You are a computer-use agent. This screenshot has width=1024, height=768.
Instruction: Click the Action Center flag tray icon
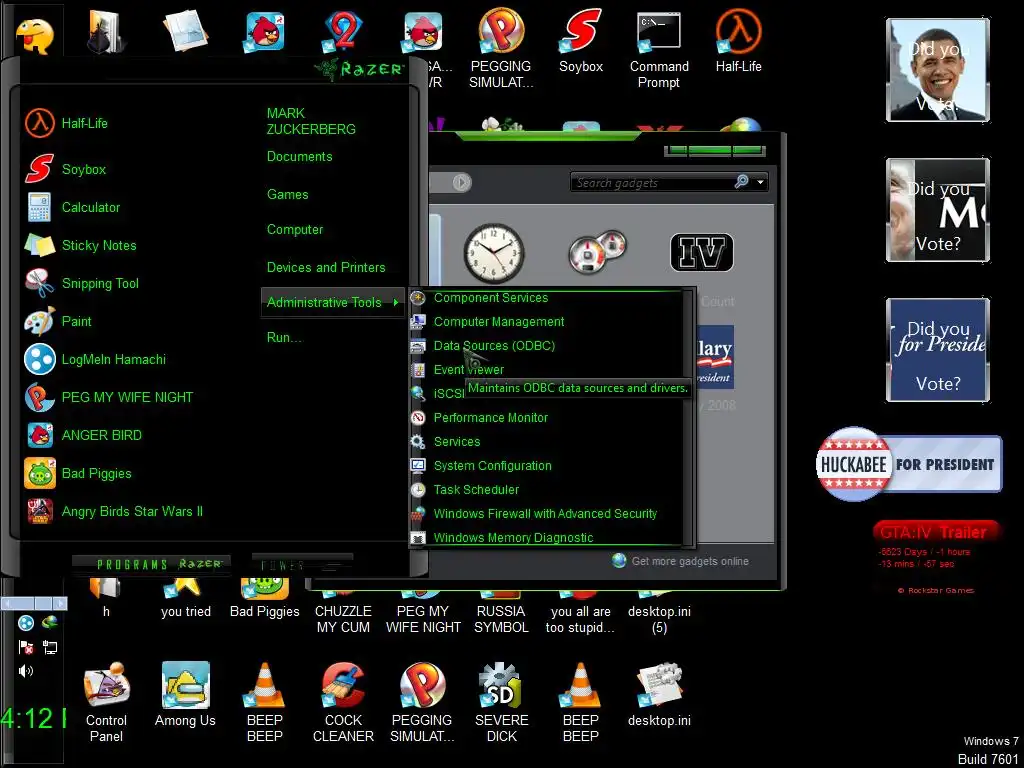tap(26, 647)
